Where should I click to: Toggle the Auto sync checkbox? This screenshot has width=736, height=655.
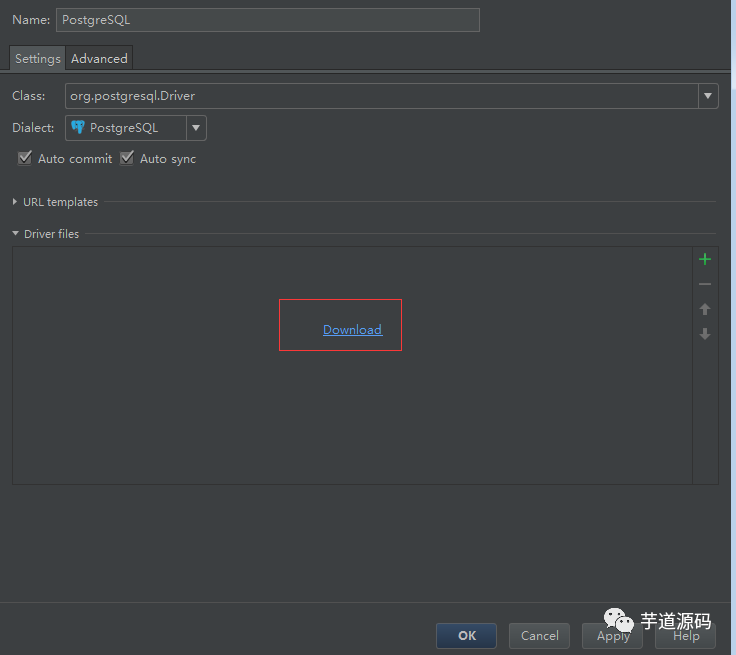coord(127,158)
